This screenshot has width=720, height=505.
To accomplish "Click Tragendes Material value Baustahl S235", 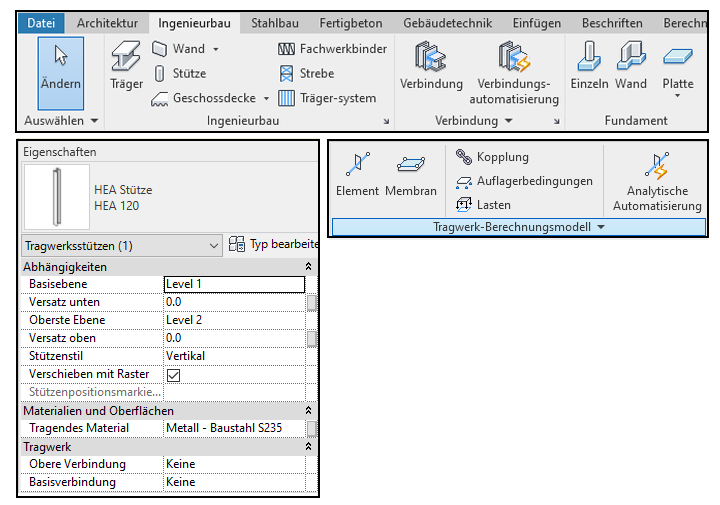I will [234, 428].
